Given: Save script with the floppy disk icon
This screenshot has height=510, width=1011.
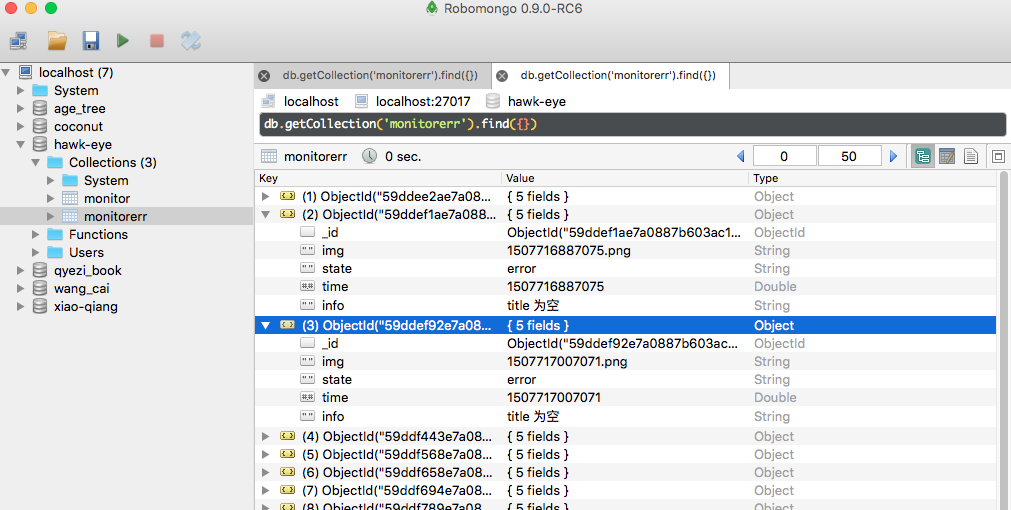Looking at the screenshot, I should pyautogui.click(x=91, y=41).
